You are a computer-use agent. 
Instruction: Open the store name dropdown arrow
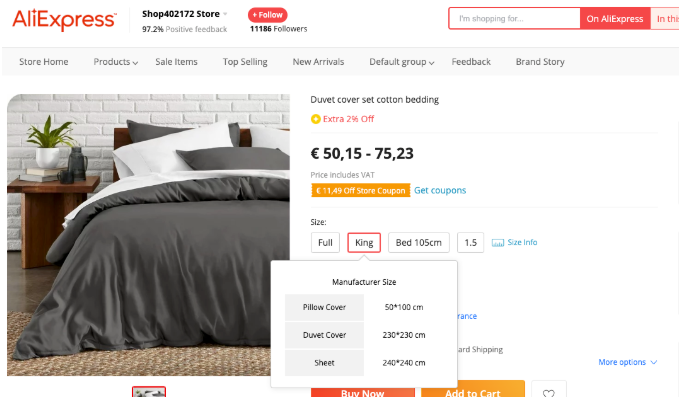pos(225,15)
